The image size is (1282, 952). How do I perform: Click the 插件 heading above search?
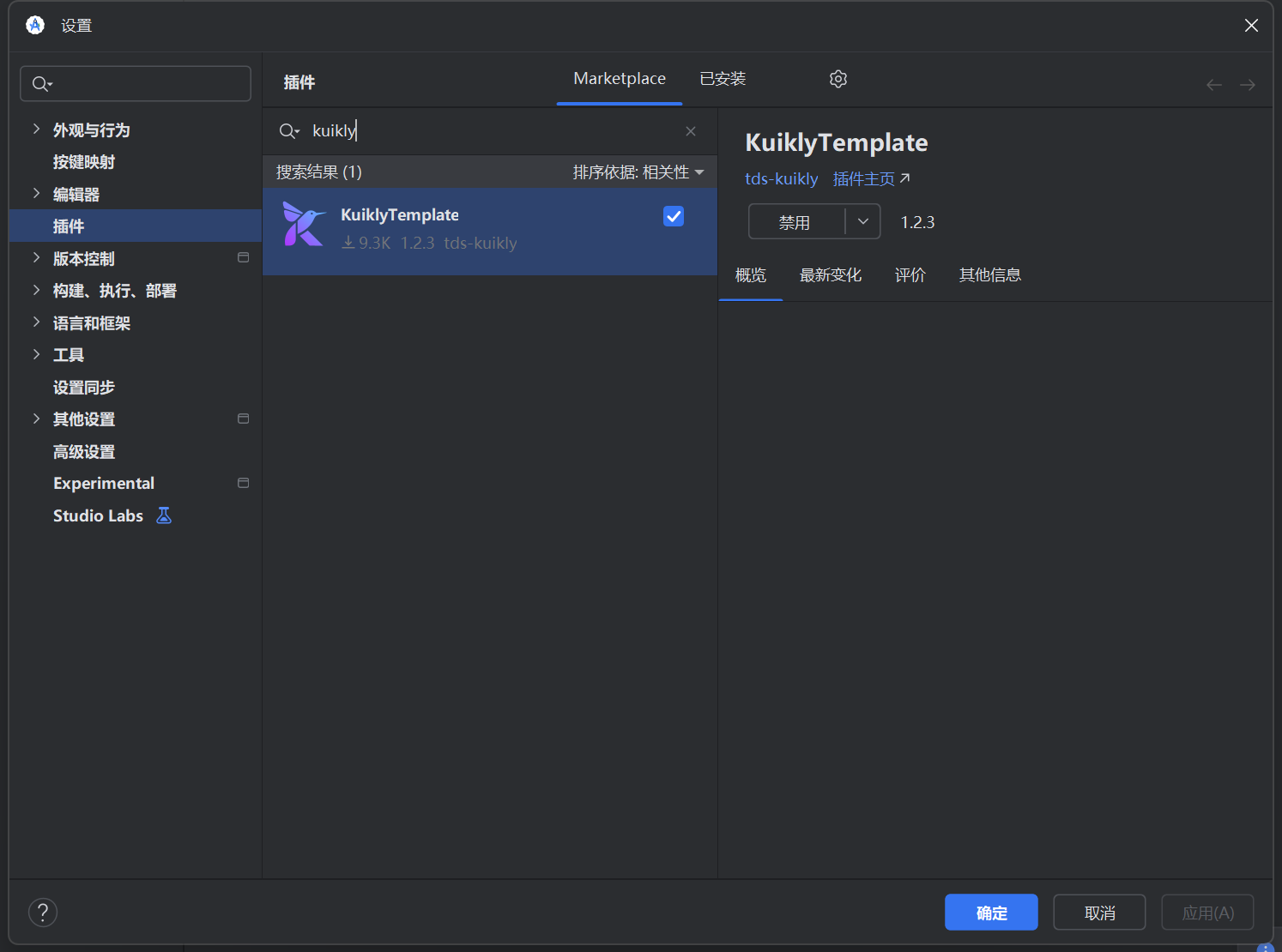pos(299,82)
